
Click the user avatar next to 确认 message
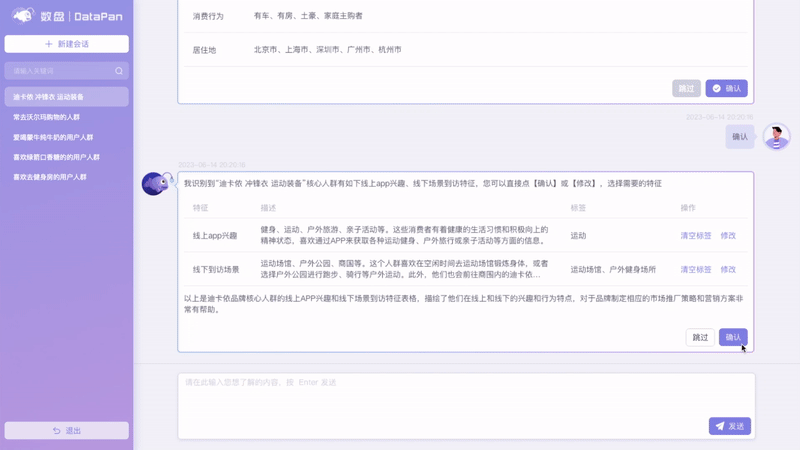pyautogui.click(x=777, y=137)
